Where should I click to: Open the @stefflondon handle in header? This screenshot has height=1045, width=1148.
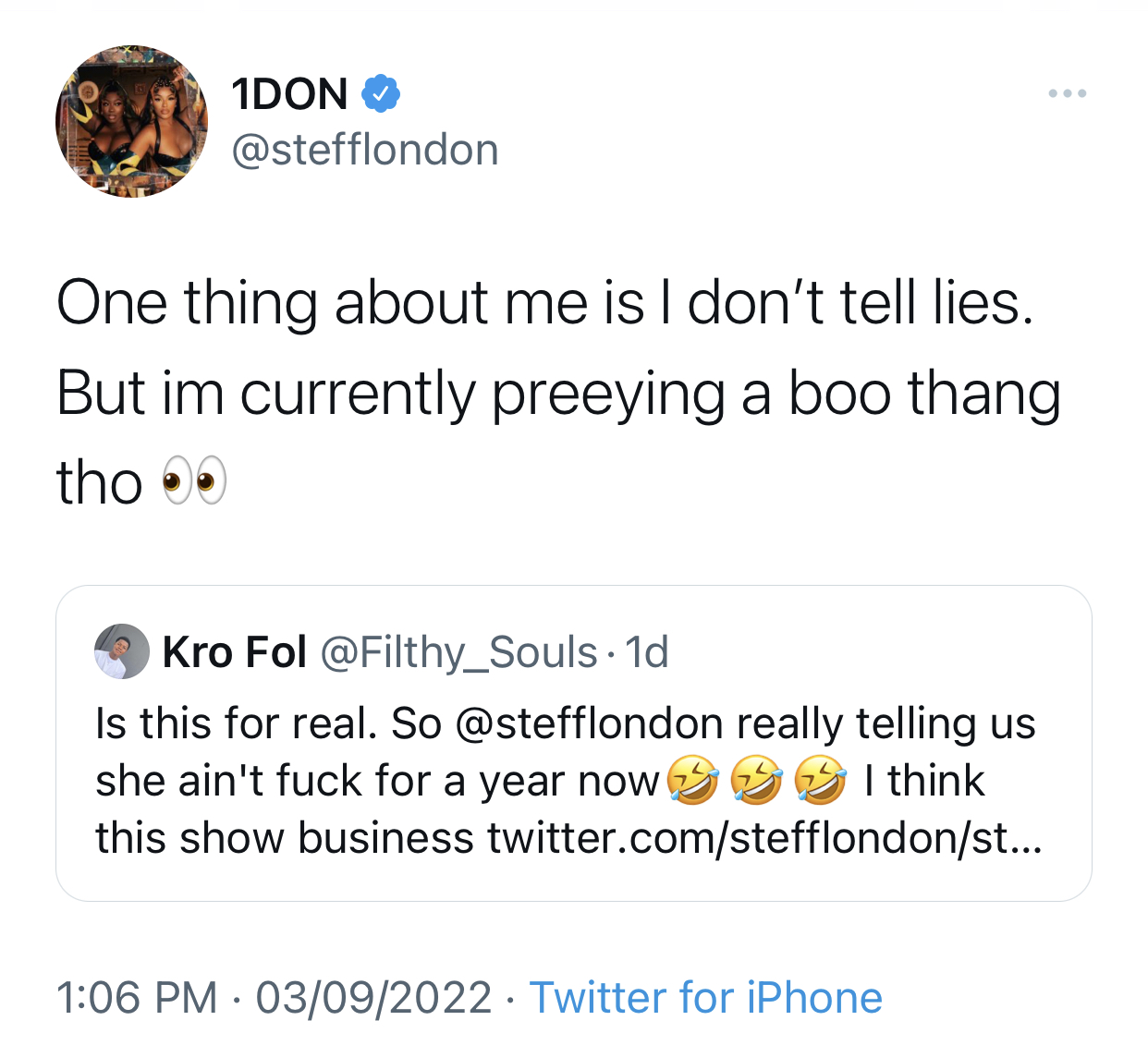(365, 151)
